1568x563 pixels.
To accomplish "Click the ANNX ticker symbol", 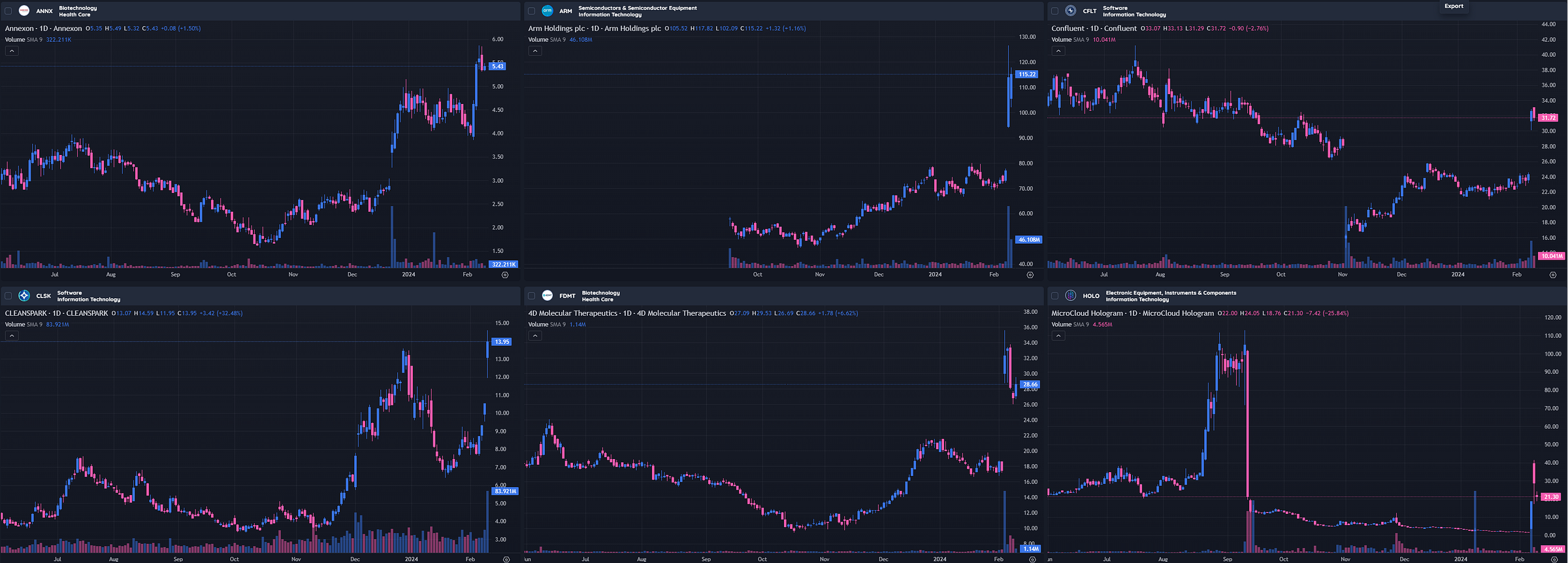I will coord(44,11).
